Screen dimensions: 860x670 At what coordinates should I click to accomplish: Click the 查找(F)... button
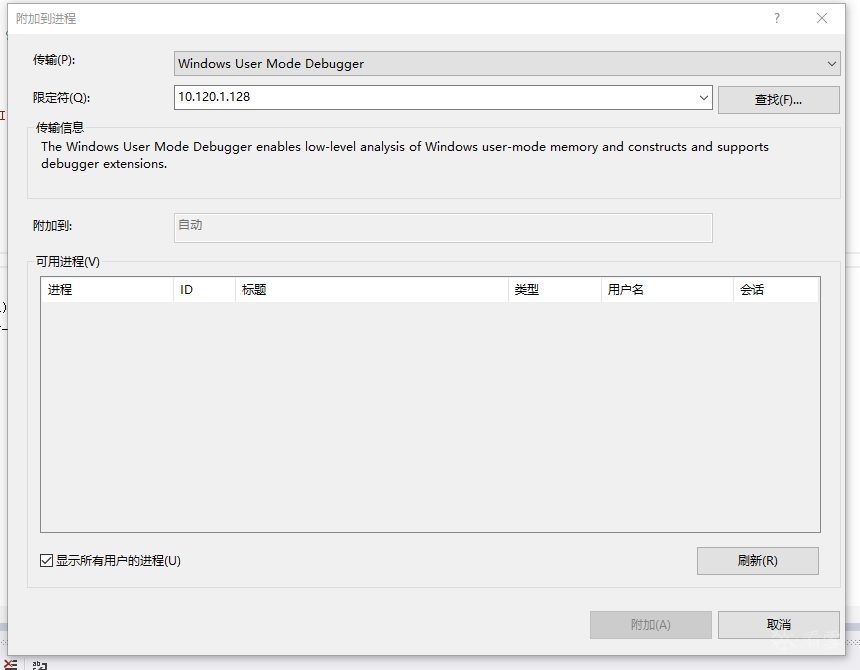tap(778, 100)
